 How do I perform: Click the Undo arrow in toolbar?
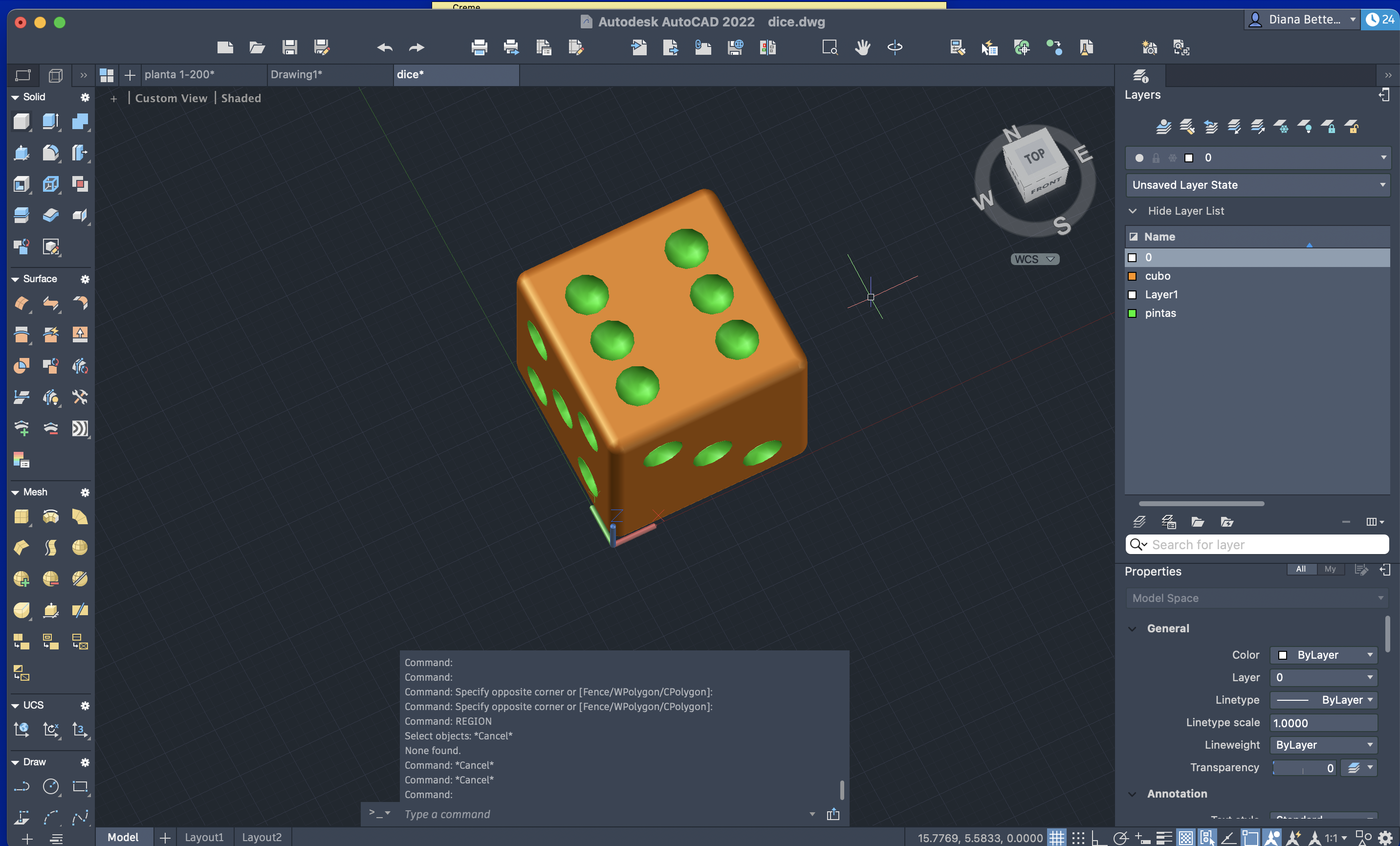click(385, 48)
